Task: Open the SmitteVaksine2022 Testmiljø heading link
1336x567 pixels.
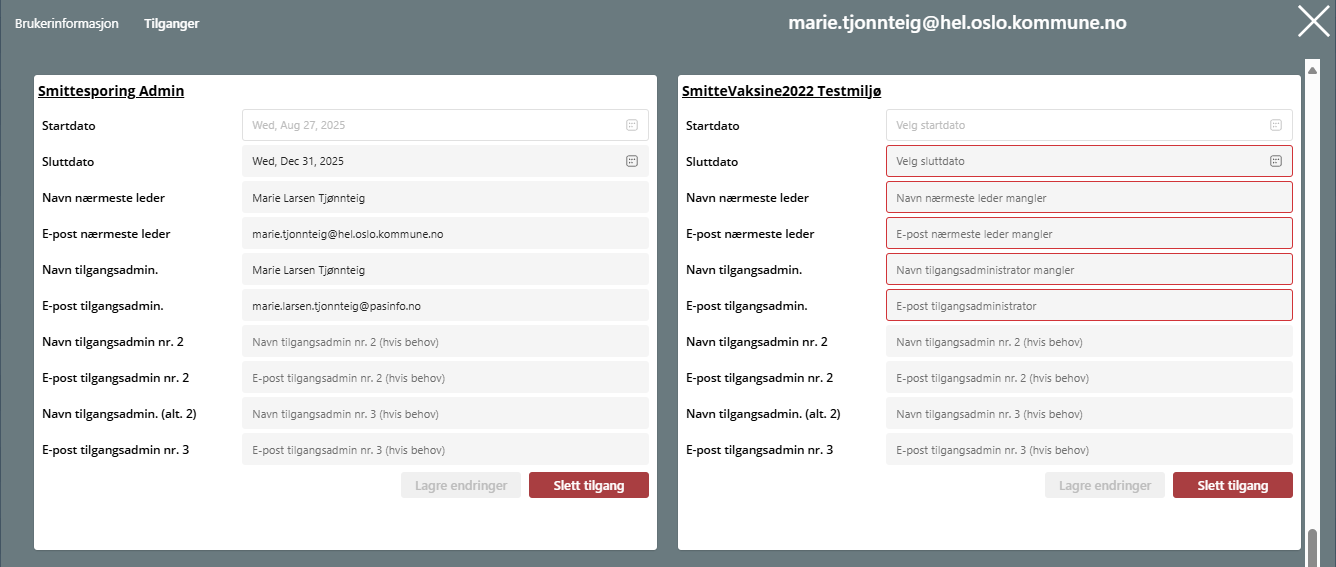Action: (x=781, y=91)
